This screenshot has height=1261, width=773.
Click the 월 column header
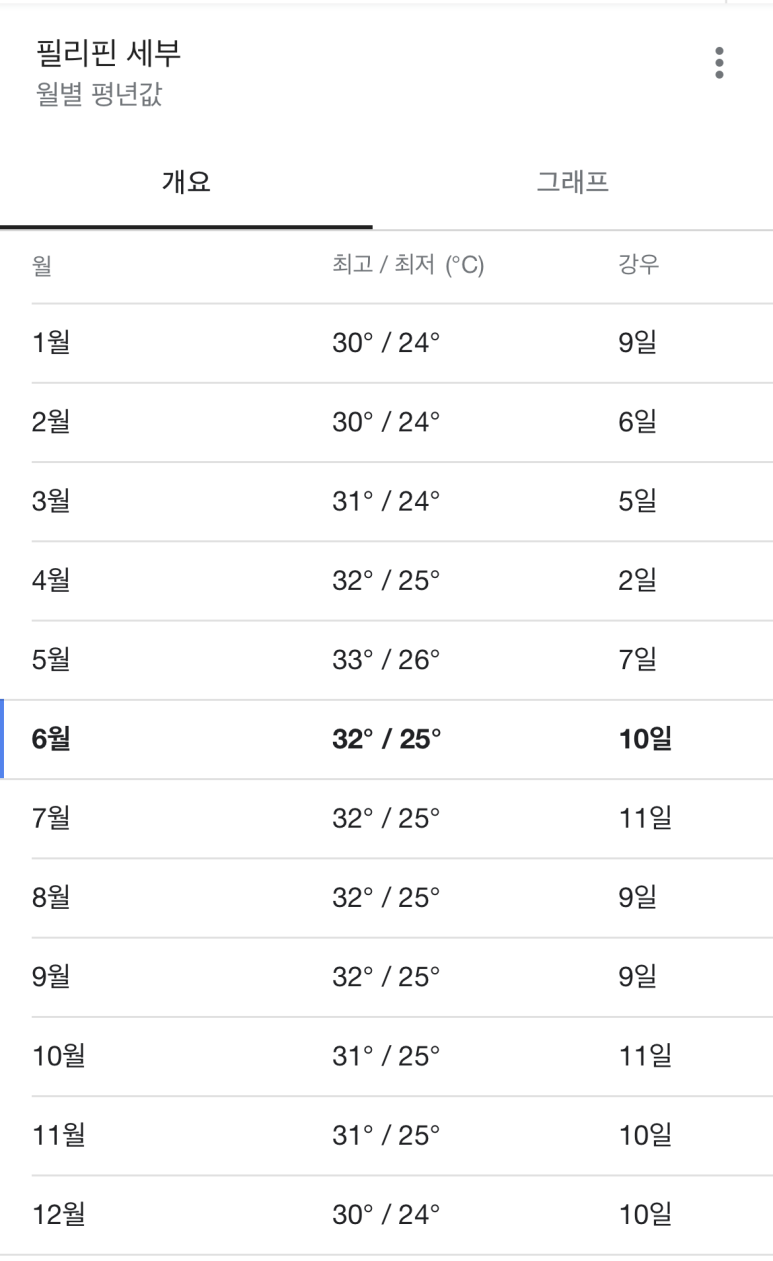tap(42, 267)
